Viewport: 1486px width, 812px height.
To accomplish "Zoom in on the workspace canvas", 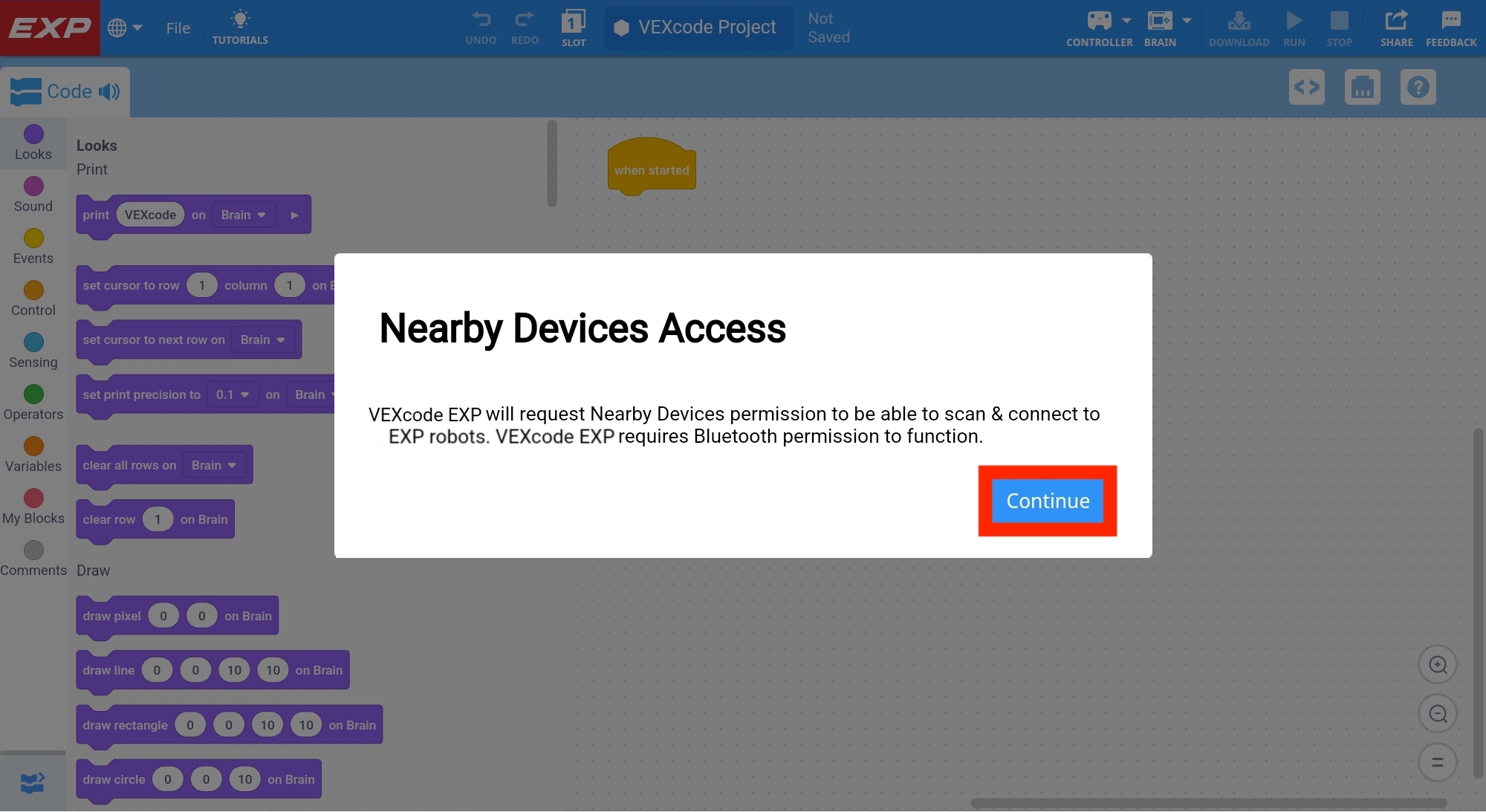I will pos(1438,665).
